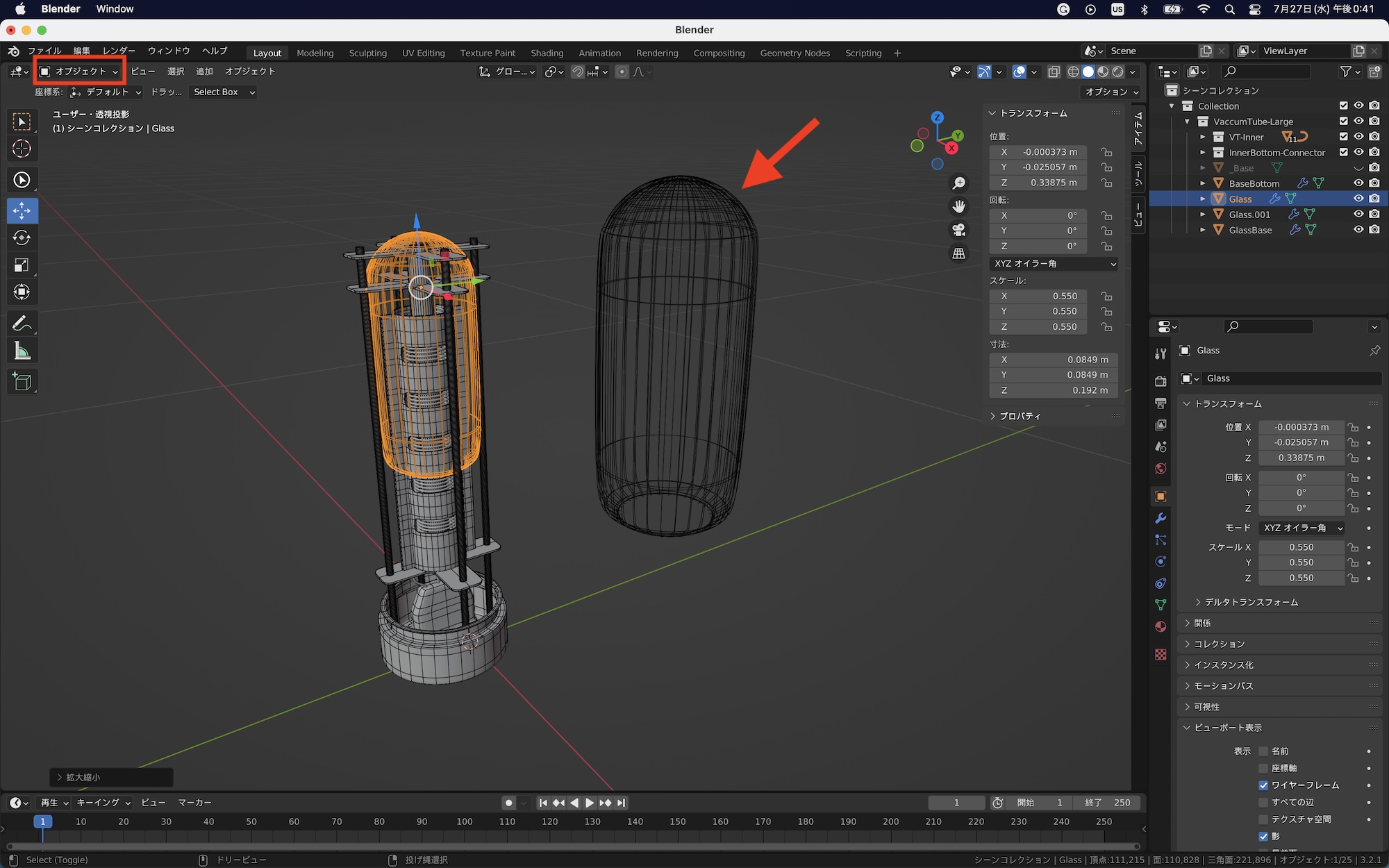Enable the 名前 display checkbox

click(1263, 751)
